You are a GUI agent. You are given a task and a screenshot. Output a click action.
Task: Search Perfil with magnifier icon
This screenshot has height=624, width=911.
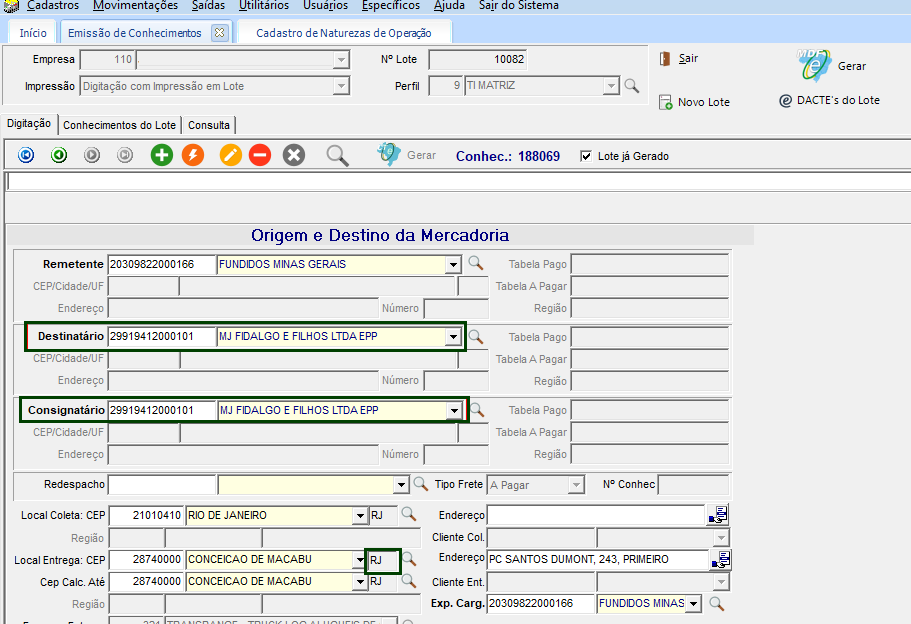pyautogui.click(x=632, y=86)
